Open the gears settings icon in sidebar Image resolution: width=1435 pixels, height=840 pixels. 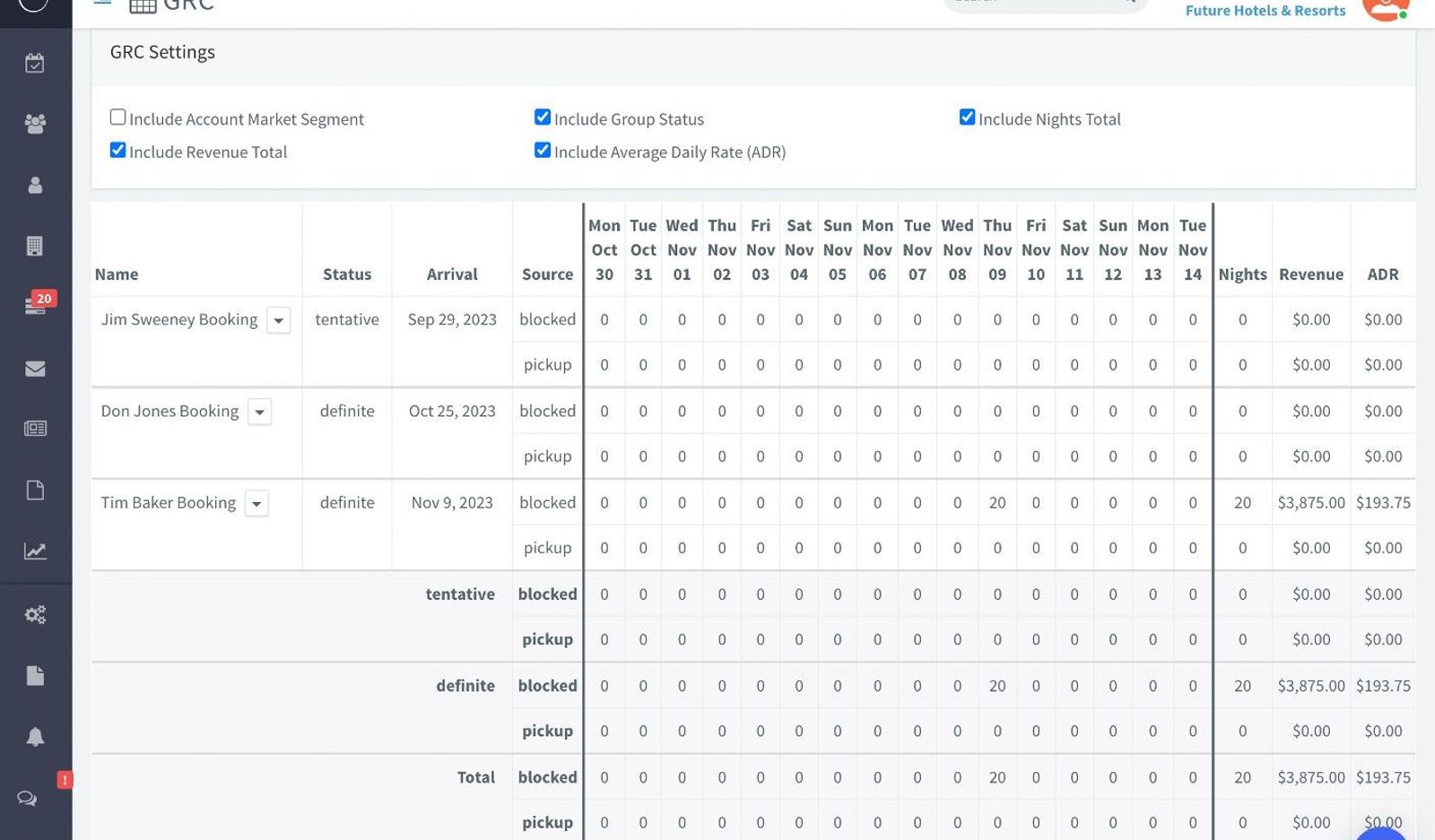[x=35, y=615]
